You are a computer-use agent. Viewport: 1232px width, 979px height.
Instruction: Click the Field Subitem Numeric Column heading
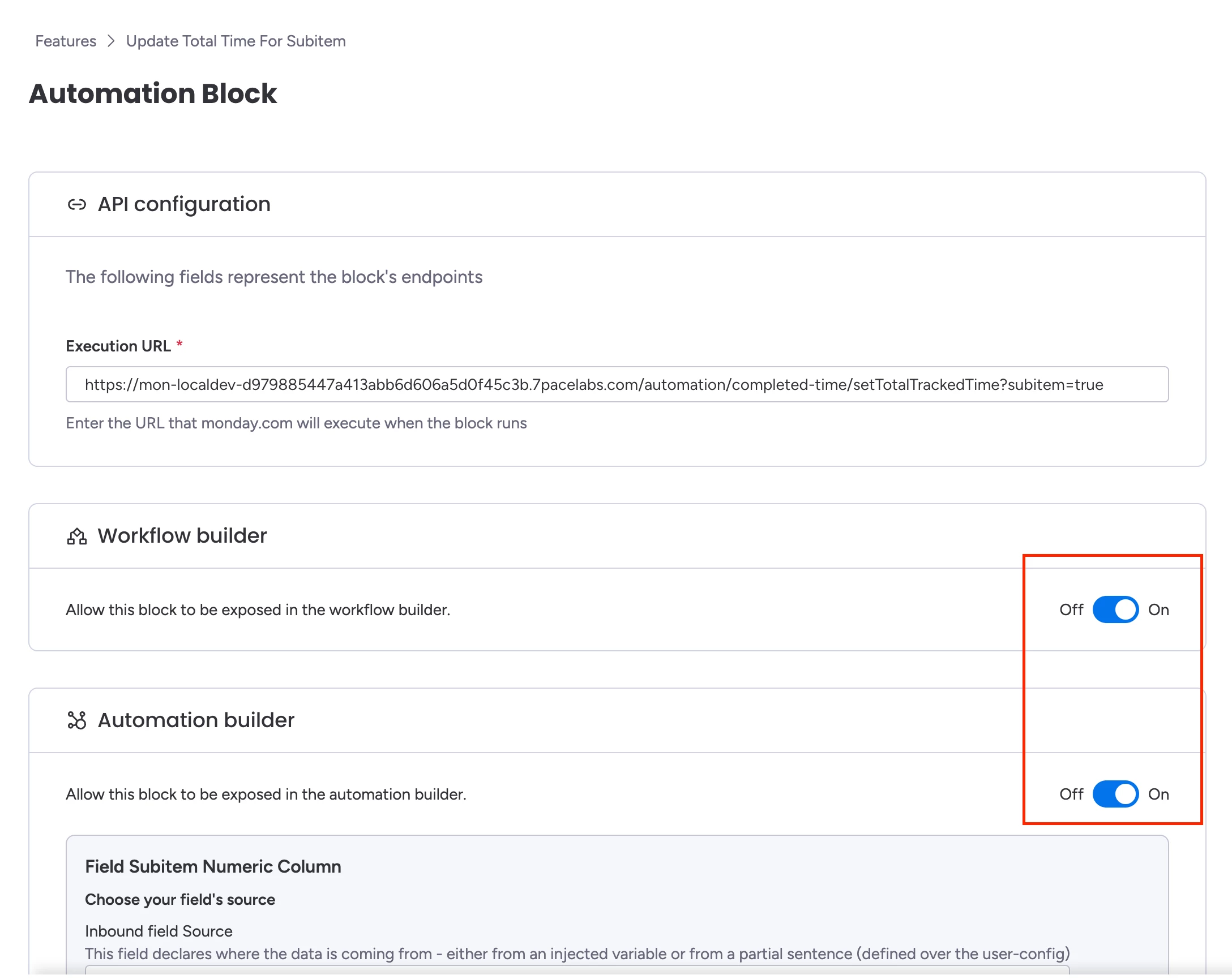[213, 866]
